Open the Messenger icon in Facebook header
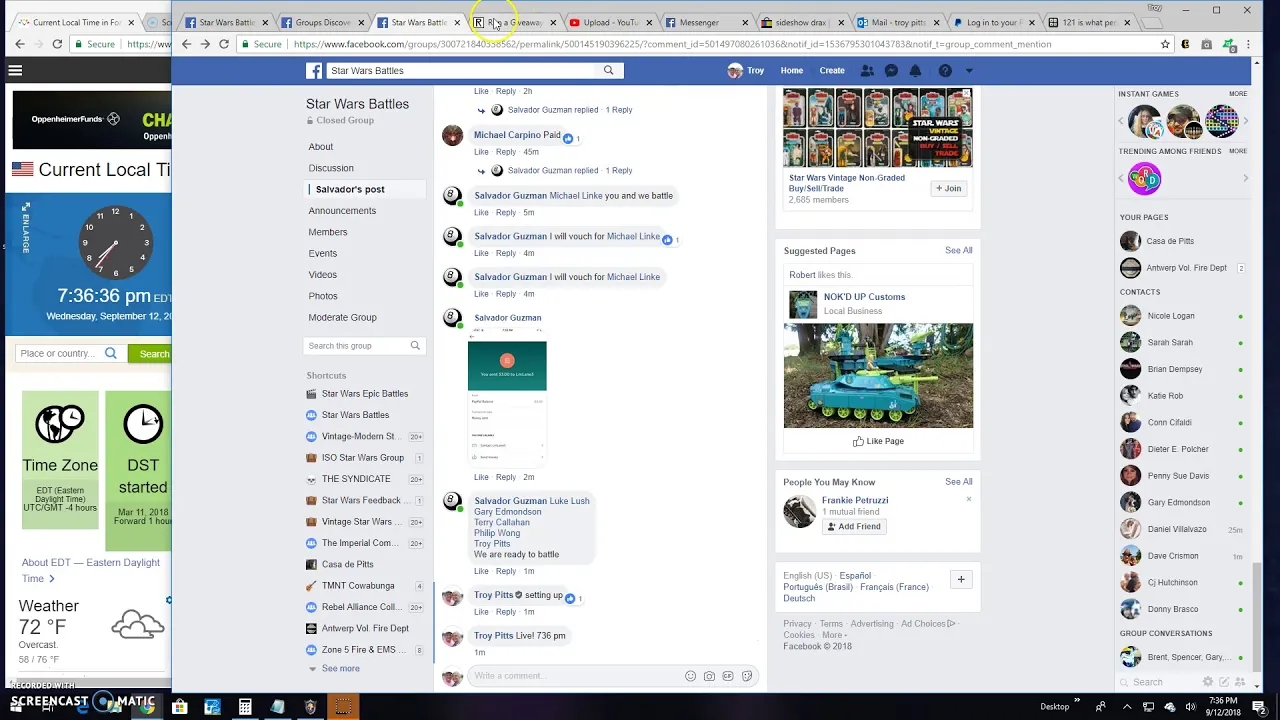Viewport: 1280px width, 720px height. coord(891,70)
